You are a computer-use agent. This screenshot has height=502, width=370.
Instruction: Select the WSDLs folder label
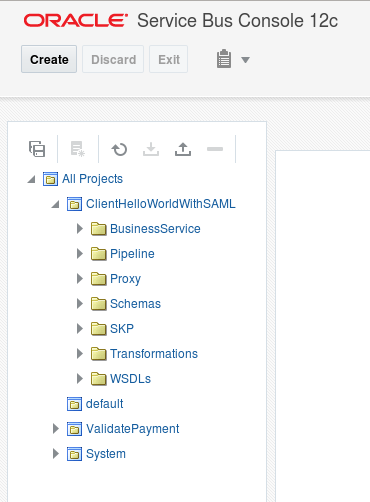tap(130, 379)
